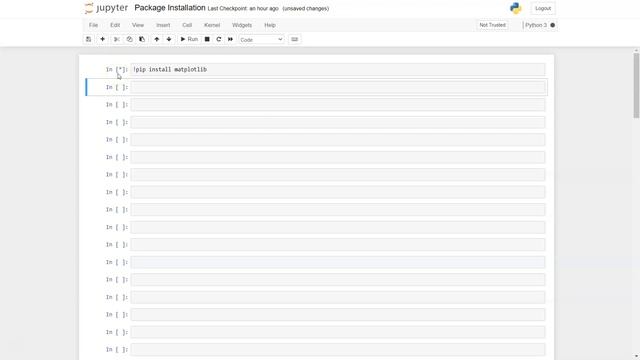Click the Last Checkpoint text
The image size is (640, 360).
(243, 9)
